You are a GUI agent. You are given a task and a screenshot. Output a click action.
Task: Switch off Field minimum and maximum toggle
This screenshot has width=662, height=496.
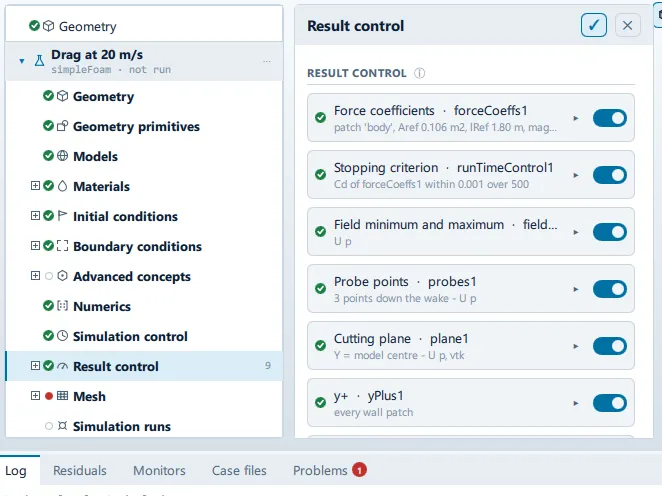click(610, 232)
